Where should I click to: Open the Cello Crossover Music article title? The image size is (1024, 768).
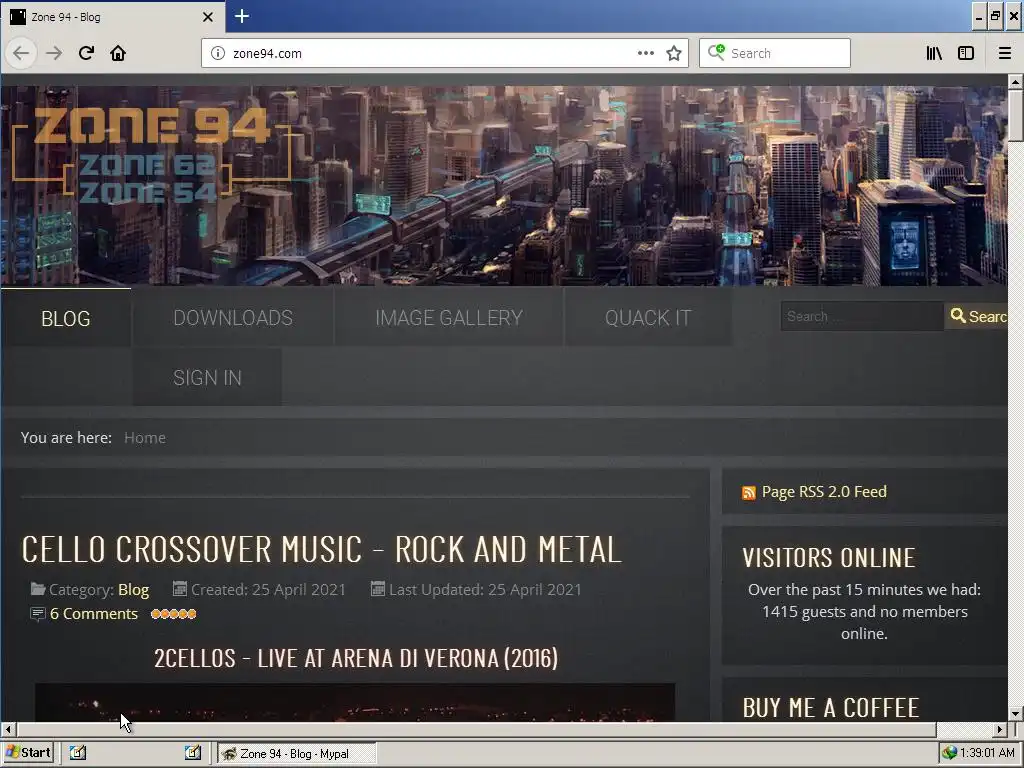click(x=321, y=549)
